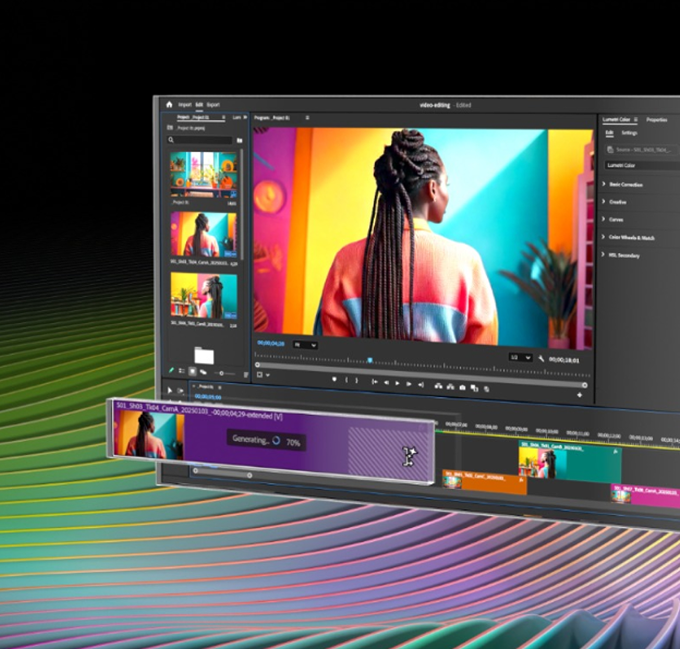This screenshot has width=680, height=649.
Task: Add Marker in Program monitor
Action: pyautogui.click(x=334, y=380)
